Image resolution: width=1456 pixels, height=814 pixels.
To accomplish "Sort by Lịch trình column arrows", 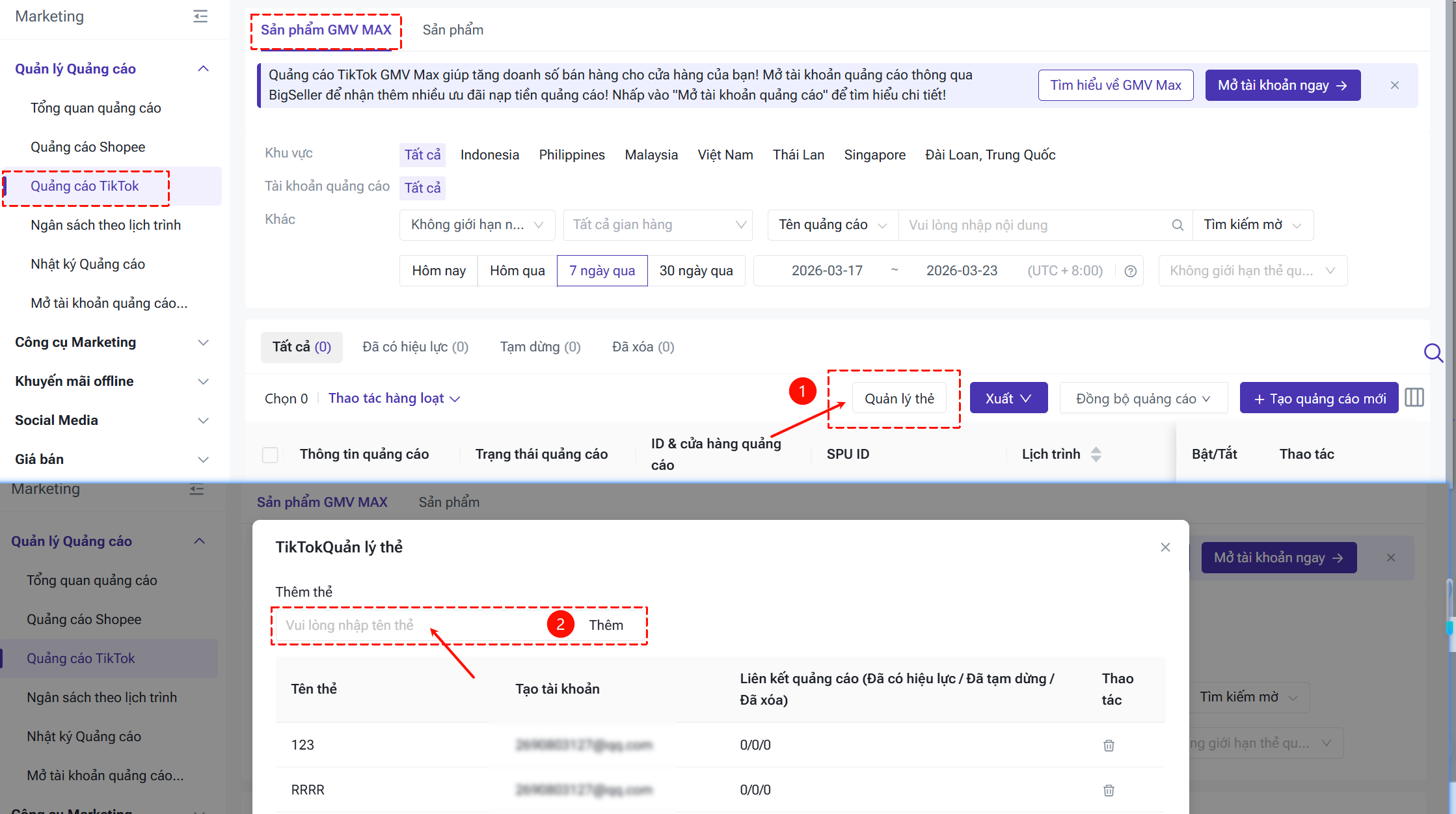I will (1096, 454).
